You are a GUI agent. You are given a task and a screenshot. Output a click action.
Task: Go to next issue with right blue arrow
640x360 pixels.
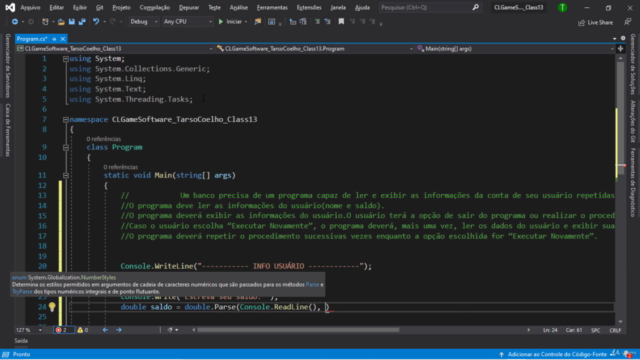[119, 330]
